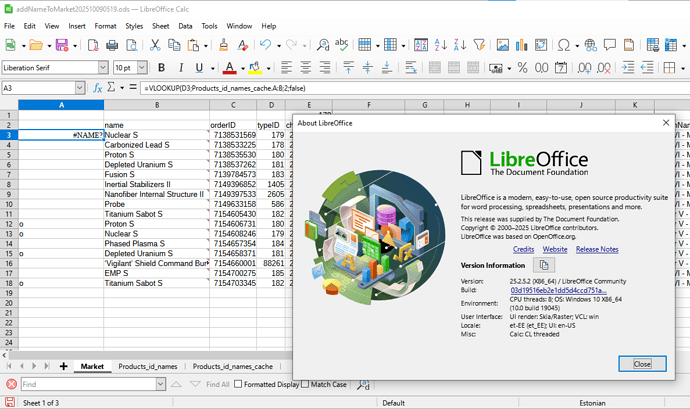Screen dimensions: 690x409
Task: Switch to Products_id_names sheet tab
Action: click(x=147, y=367)
